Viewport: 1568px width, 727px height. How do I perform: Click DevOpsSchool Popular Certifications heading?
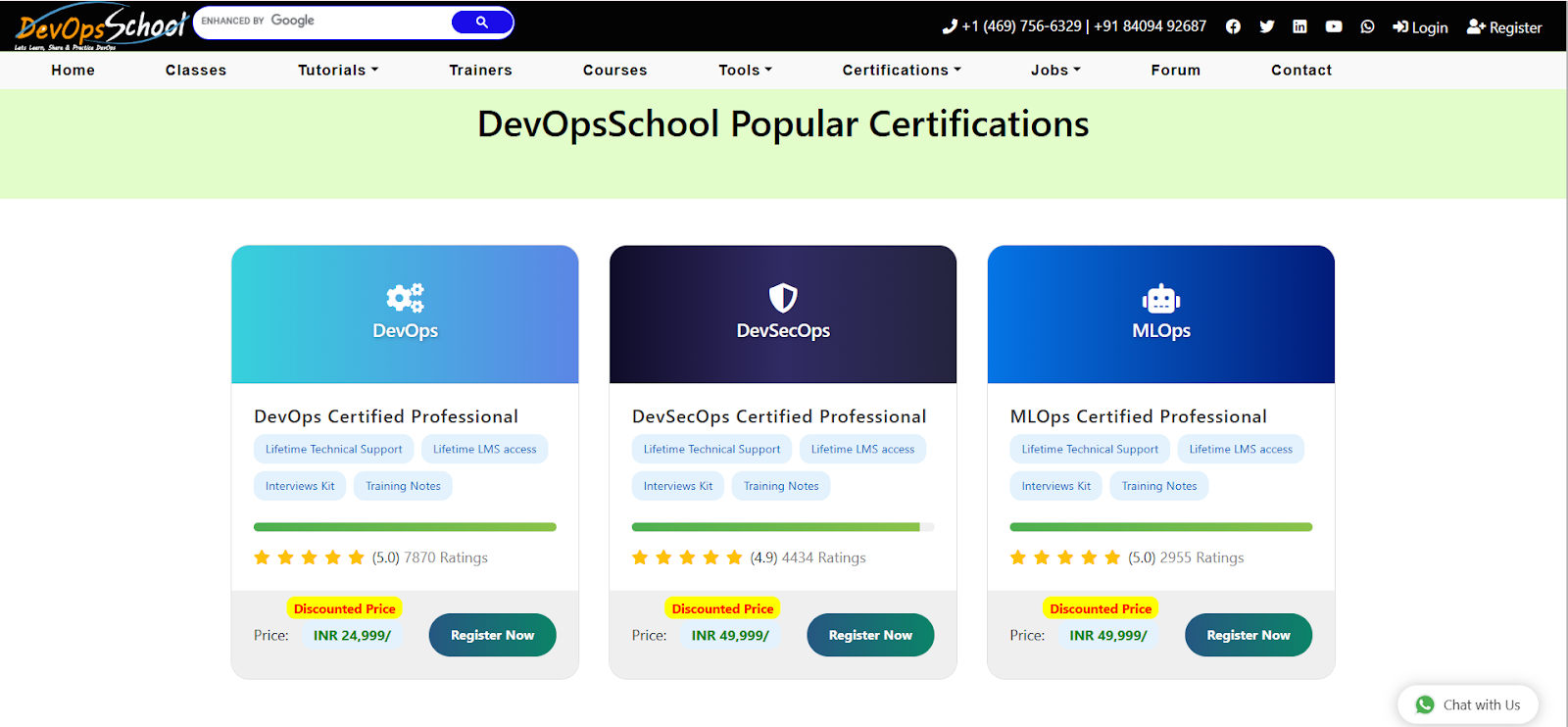tap(783, 124)
